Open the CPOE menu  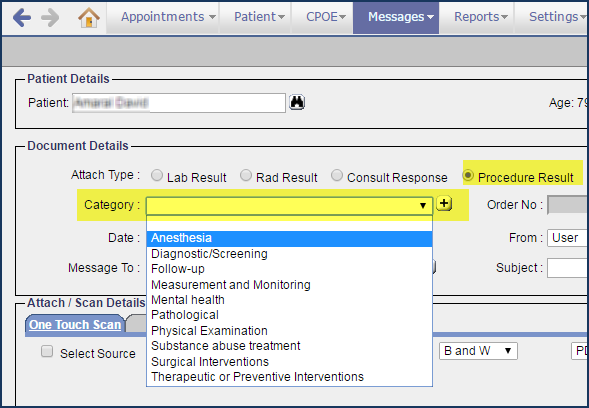(x=326, y=17)
